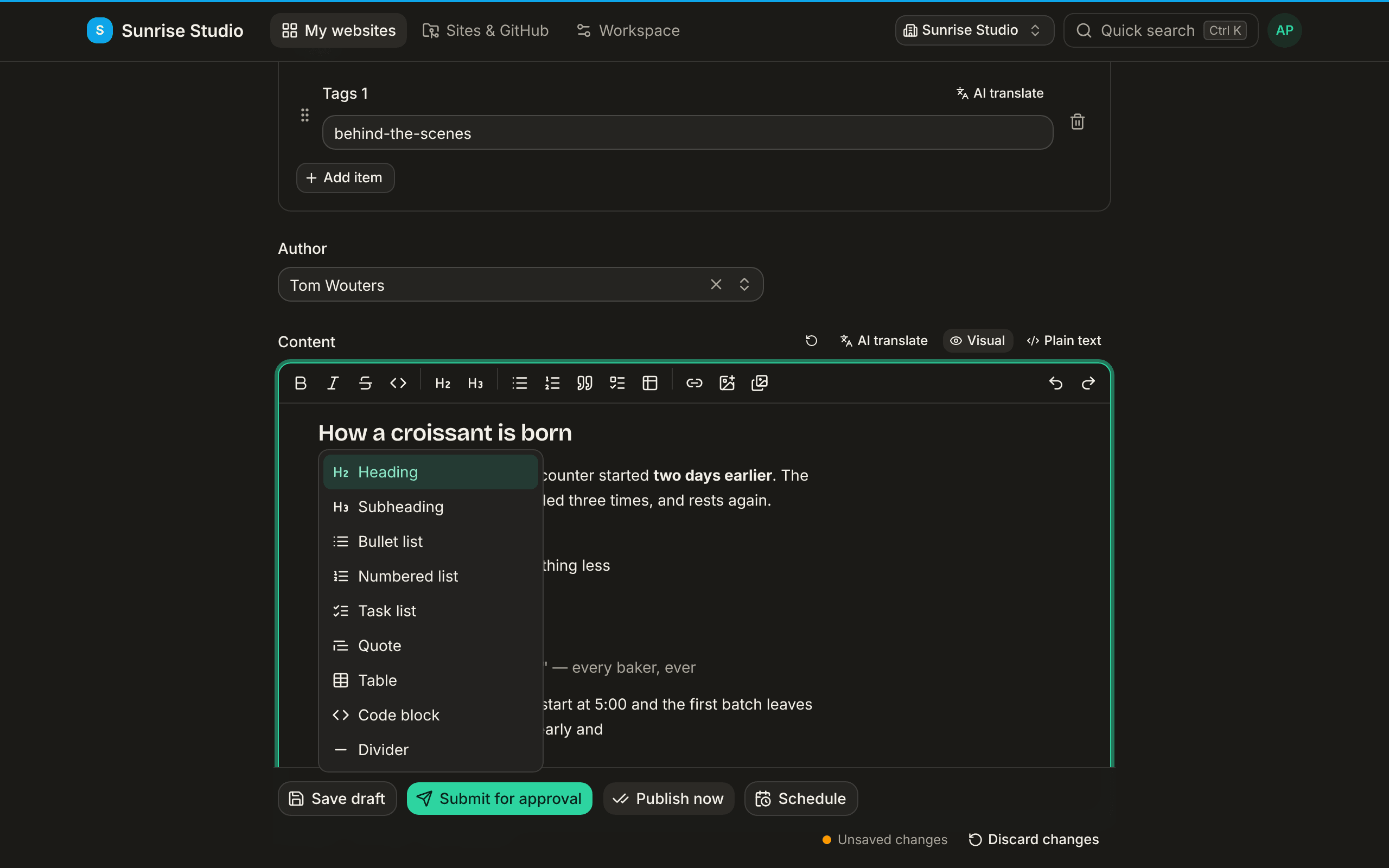Apply strikethrough formatting
Screen dimensions: 1389x868
pos(366,383)
